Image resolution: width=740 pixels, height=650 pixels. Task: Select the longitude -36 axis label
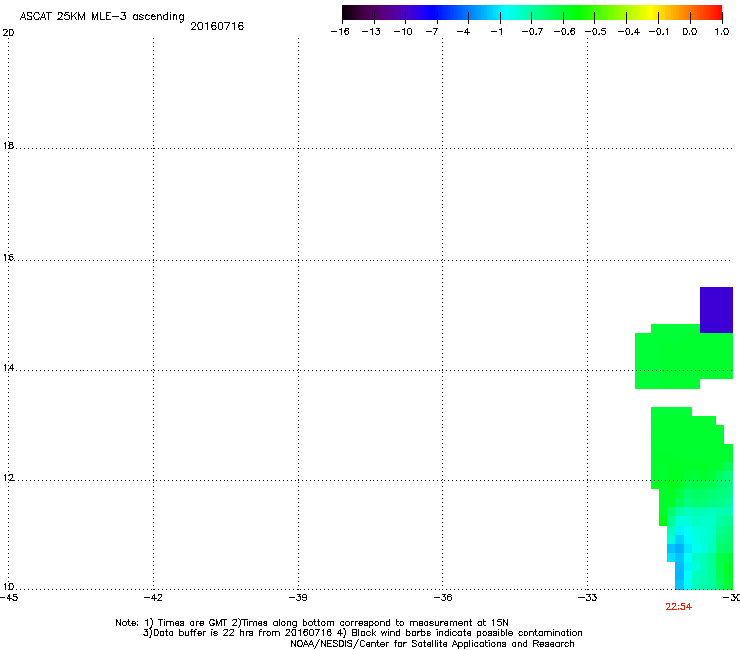[x=443, y=598]
